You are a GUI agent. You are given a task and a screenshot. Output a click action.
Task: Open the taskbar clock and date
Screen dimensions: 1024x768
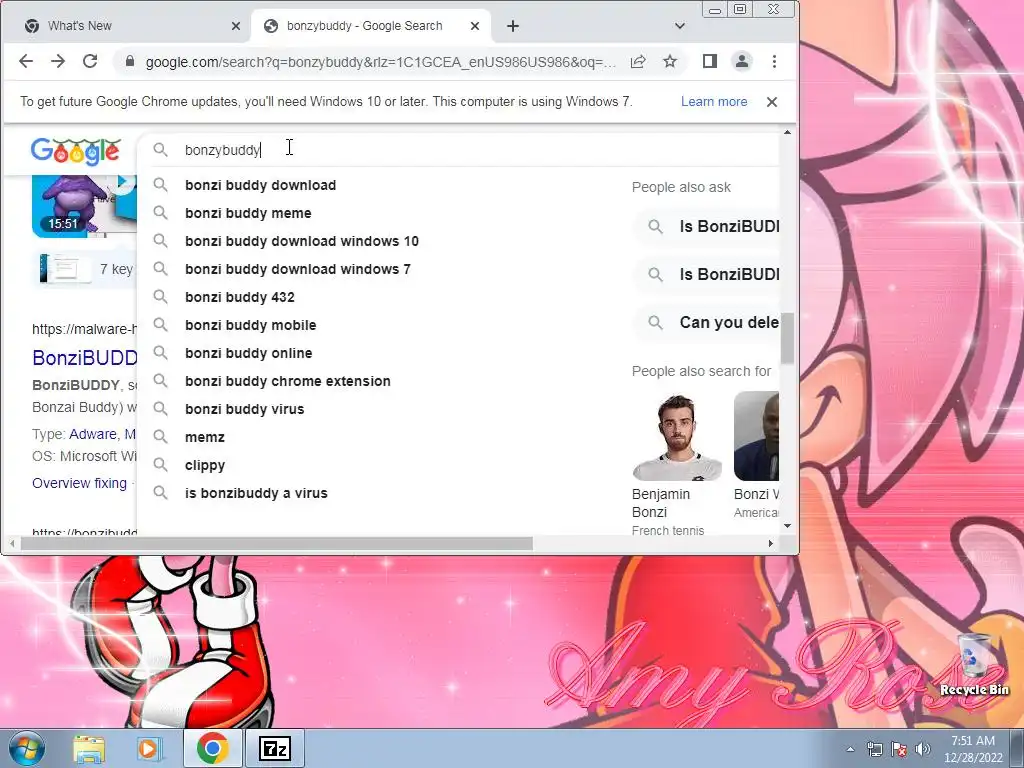click(972, 749)
